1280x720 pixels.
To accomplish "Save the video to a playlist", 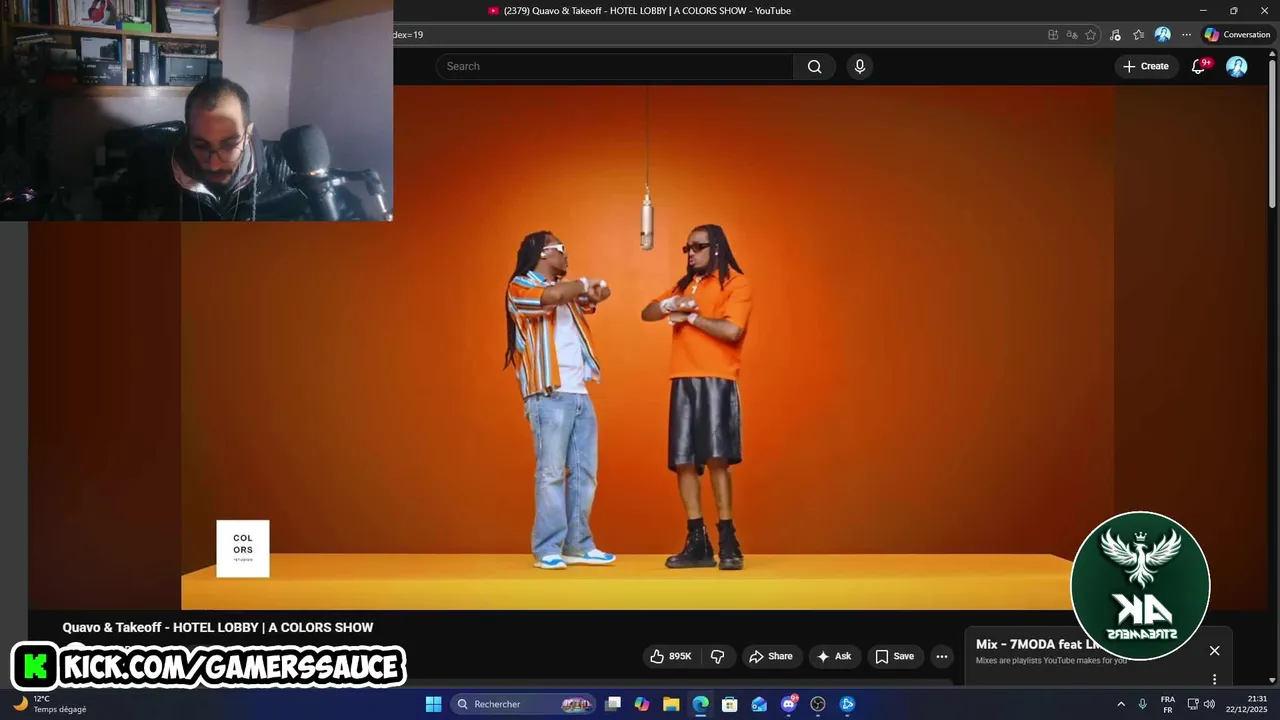I will [894, 656].
